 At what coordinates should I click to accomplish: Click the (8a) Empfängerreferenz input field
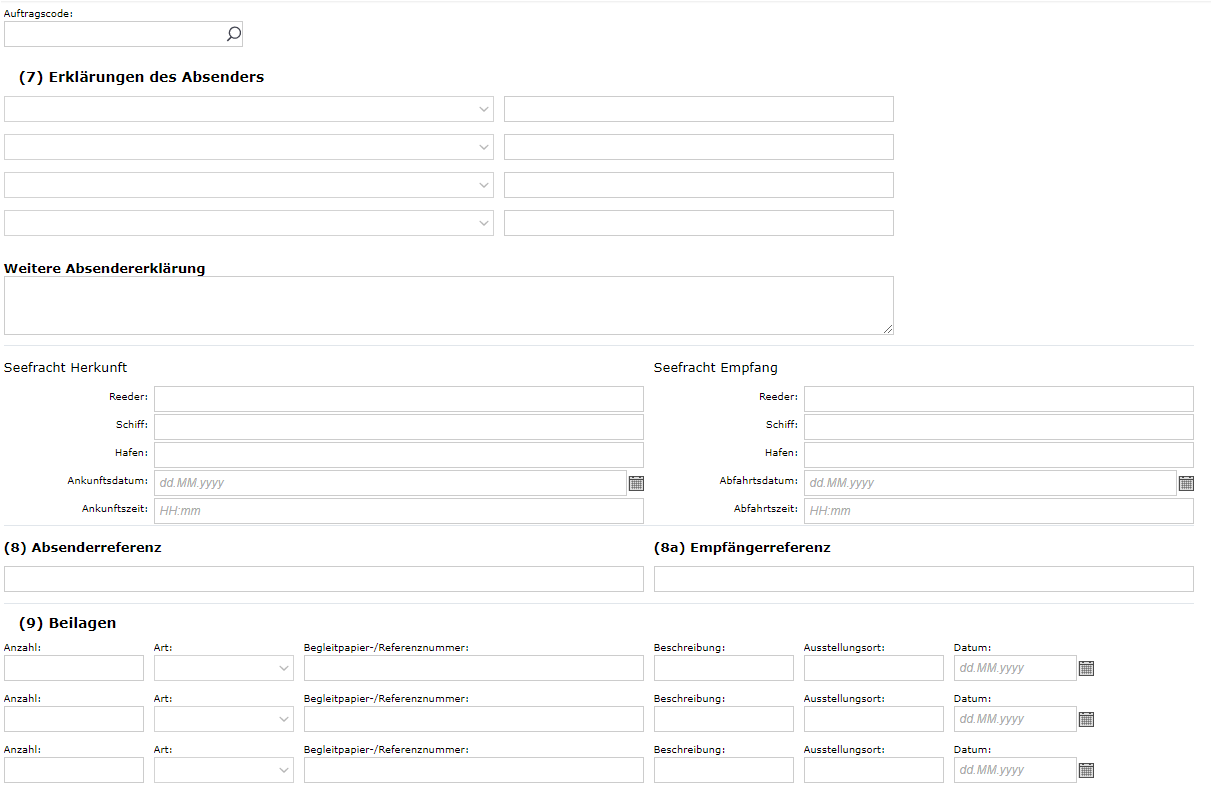[x=924, y=579]
